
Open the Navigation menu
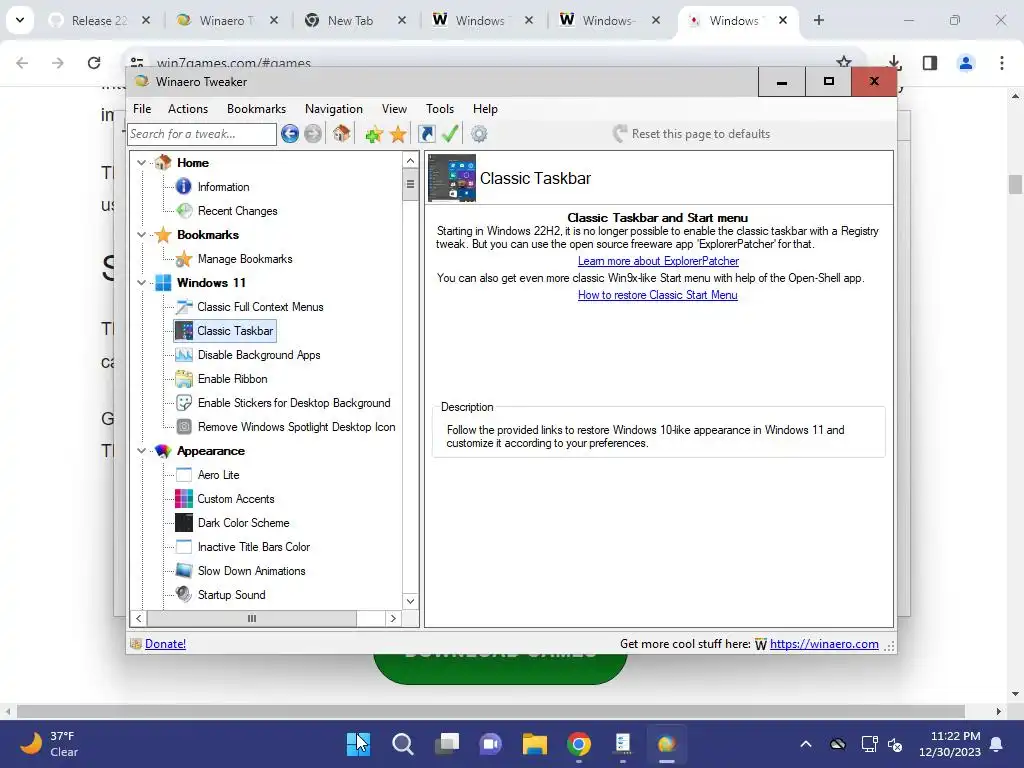[x=334, y=109]
